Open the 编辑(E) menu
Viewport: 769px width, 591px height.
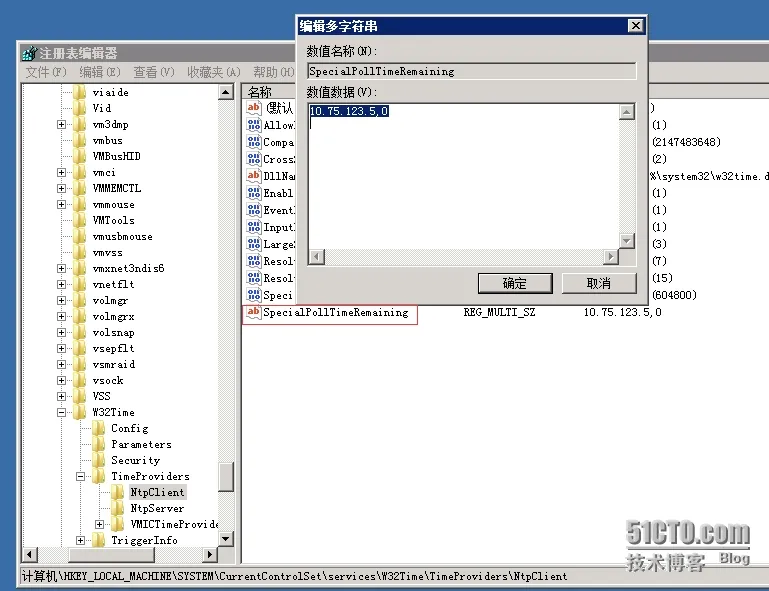[100, 72]
